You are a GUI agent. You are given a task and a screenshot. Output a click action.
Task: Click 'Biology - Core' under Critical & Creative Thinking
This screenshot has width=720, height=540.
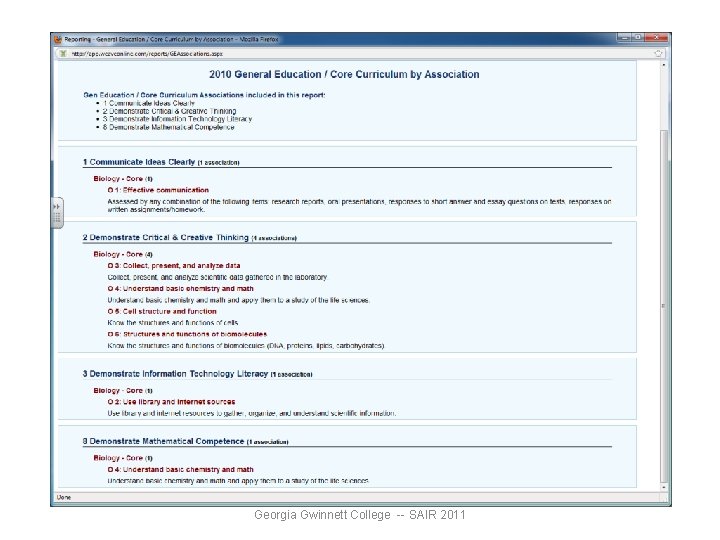coord(118,254)
